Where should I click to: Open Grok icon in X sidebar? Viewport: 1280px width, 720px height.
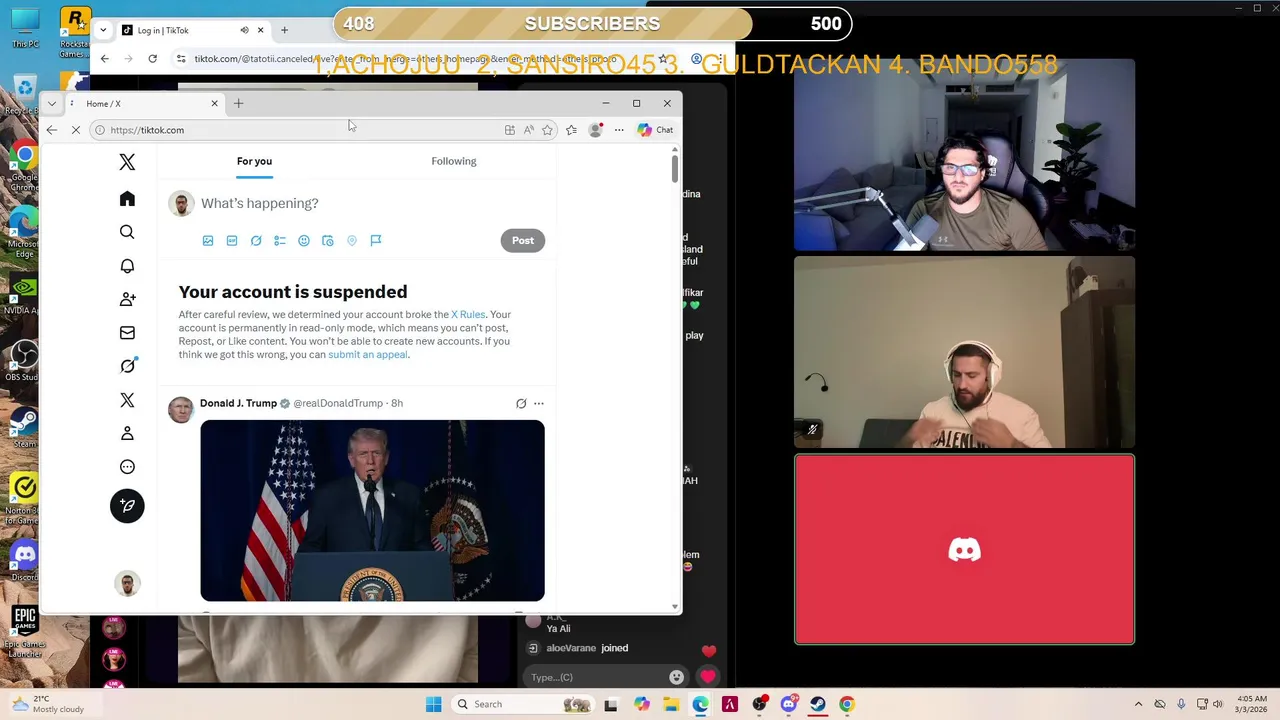point(127,366)
